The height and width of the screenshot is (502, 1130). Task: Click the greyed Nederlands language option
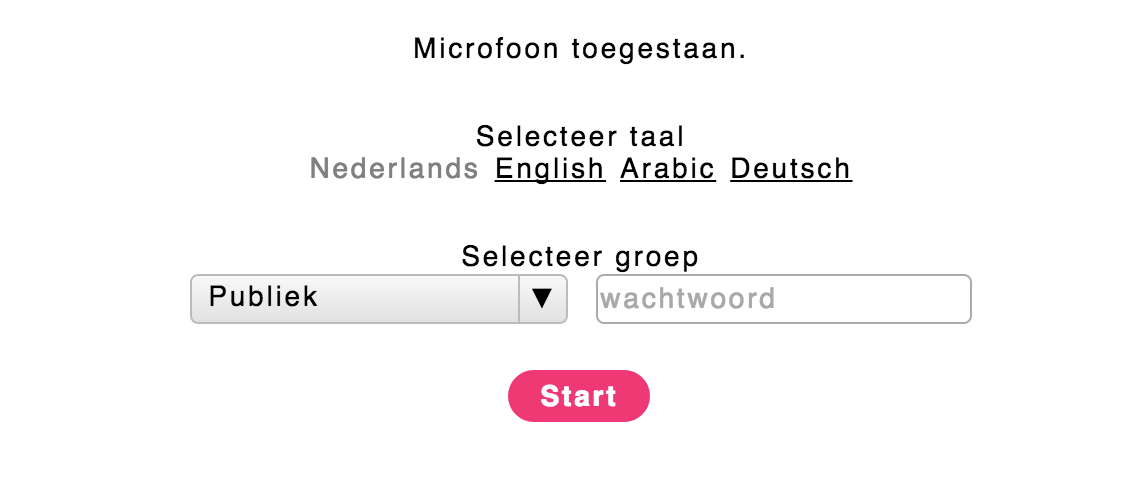[395, 169]
